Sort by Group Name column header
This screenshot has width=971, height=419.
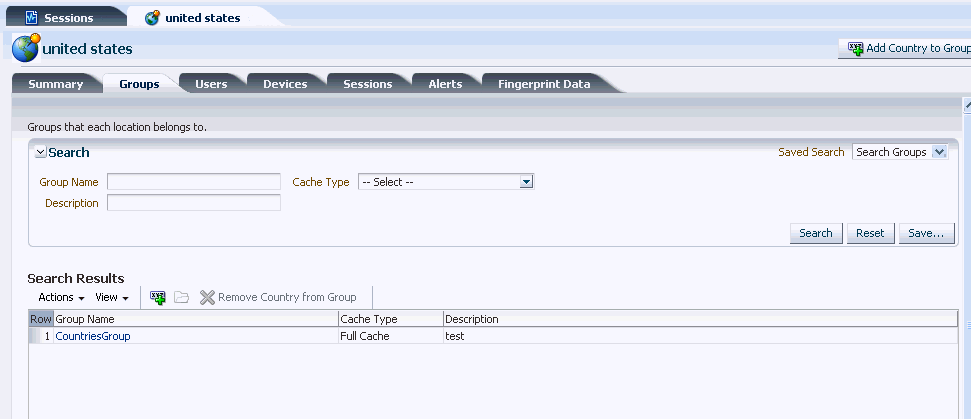pyautogui.click(x=196, y=319)
